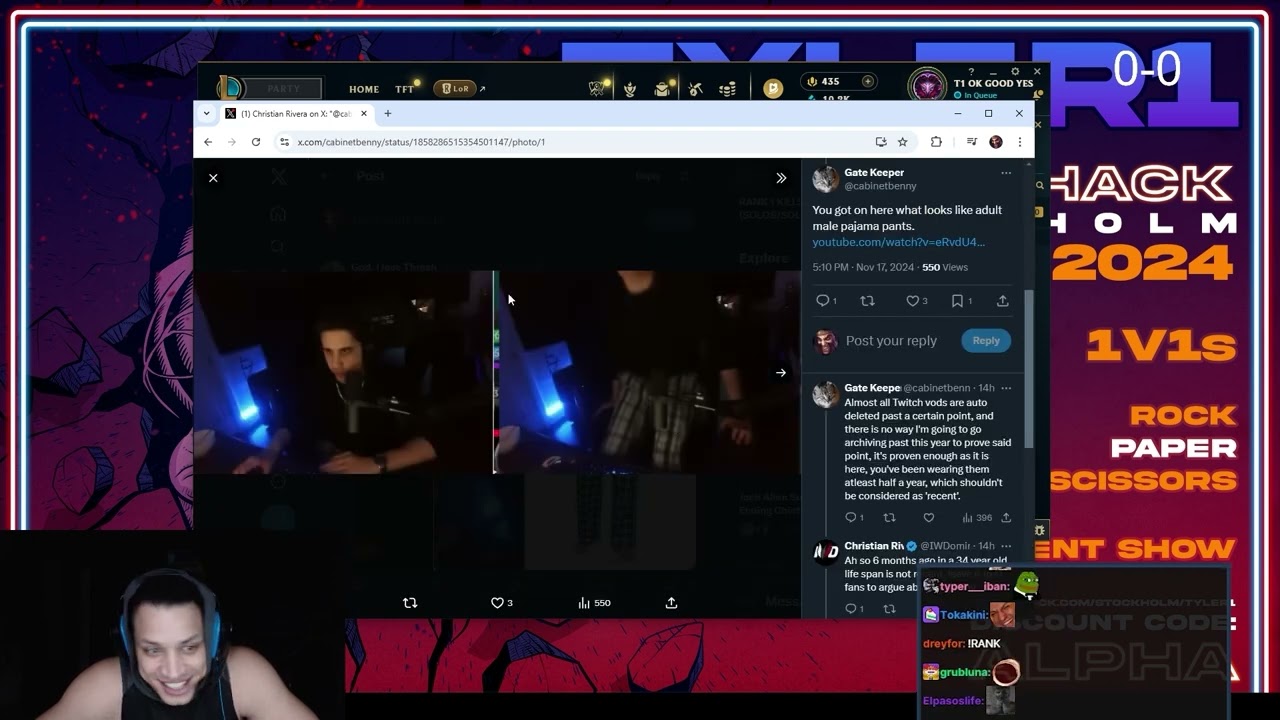Open the Store coins icon in the League client
The width and height of the screenshot is (1280, 720).
tap(728, 89)
